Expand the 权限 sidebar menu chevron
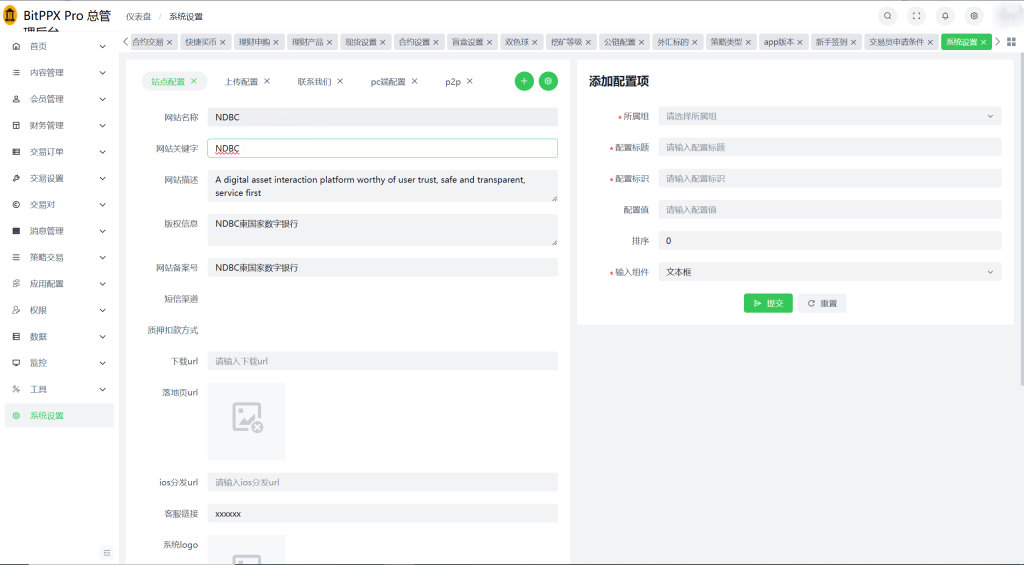This screenshot has height=565, width=1024. [103, 310]
